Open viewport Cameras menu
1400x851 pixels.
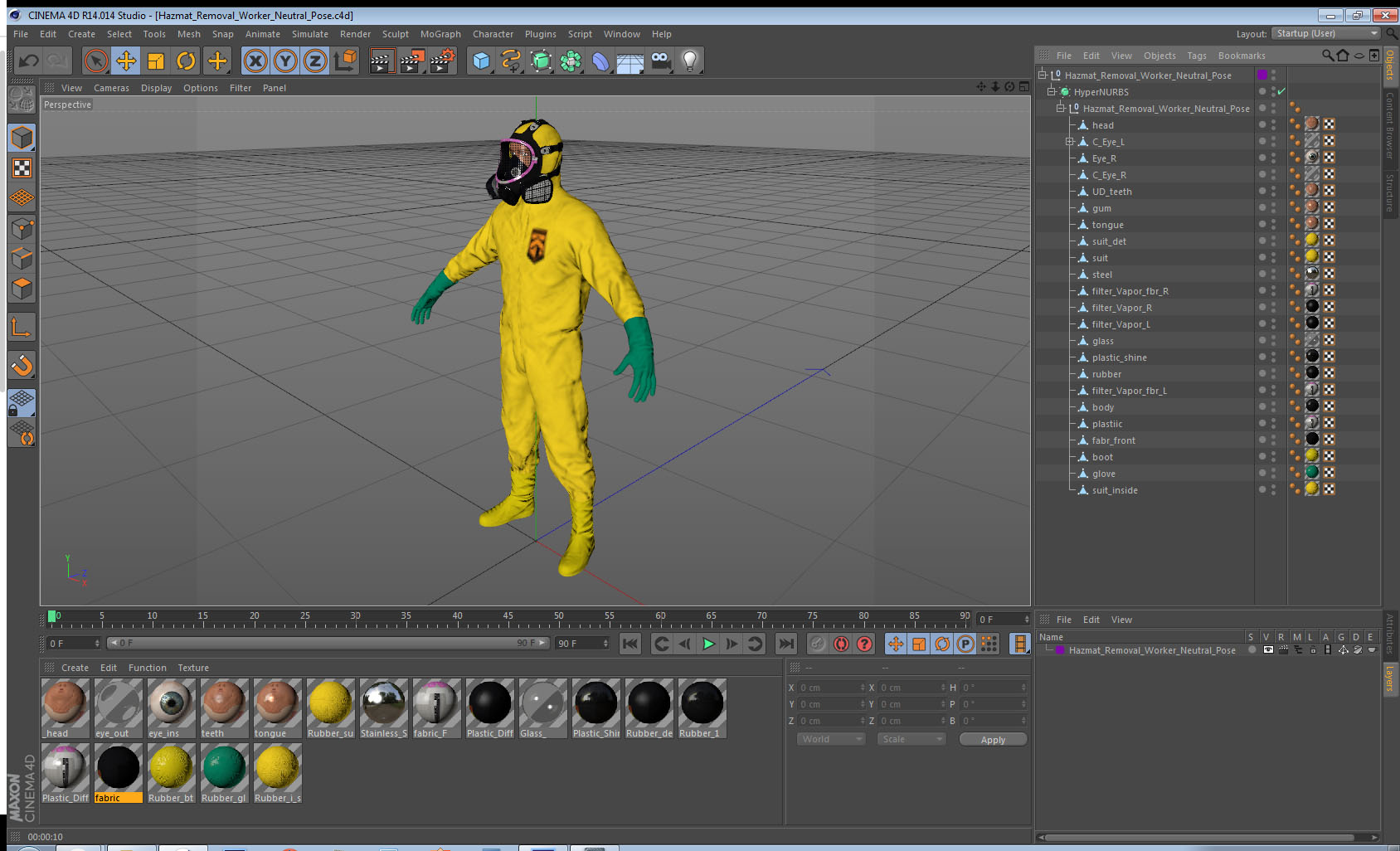click(111, 88)
